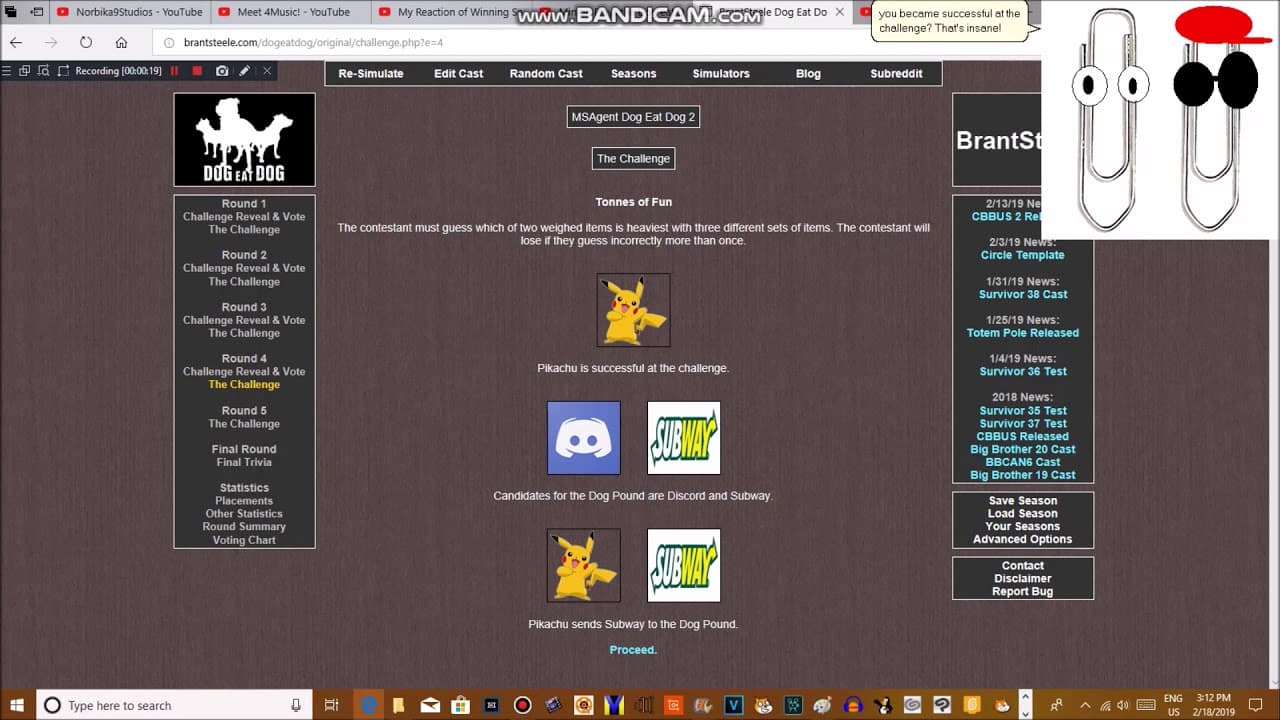
Task: Switch to the Meet 4Music! YouTube tab
Action: 290,12
